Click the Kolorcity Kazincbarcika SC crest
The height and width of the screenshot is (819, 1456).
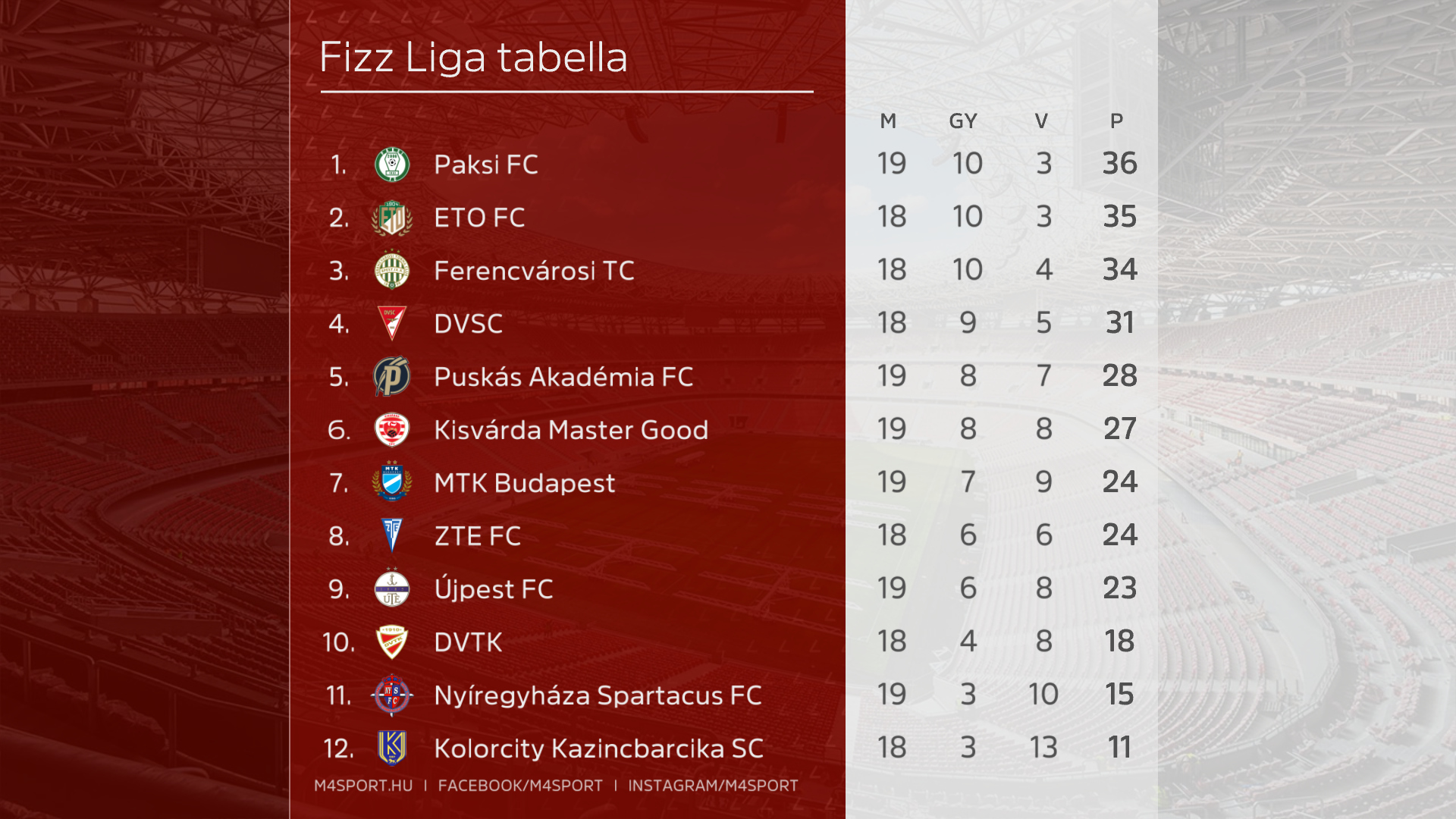392,748
